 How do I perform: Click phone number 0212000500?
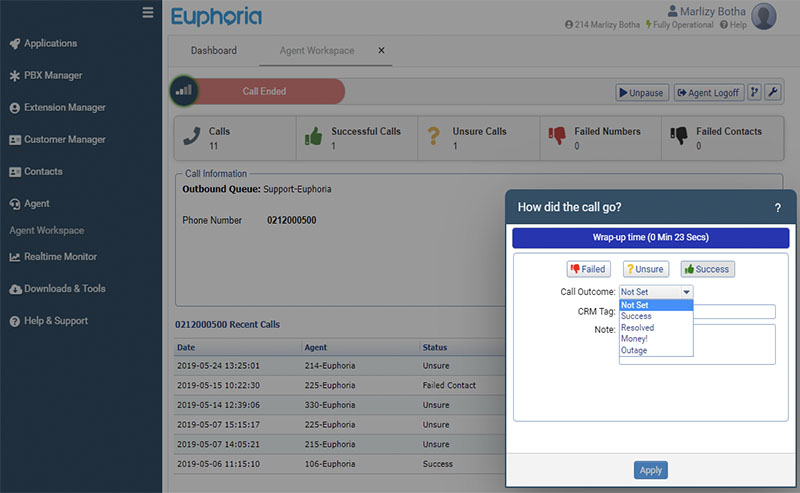pos(292,220)
